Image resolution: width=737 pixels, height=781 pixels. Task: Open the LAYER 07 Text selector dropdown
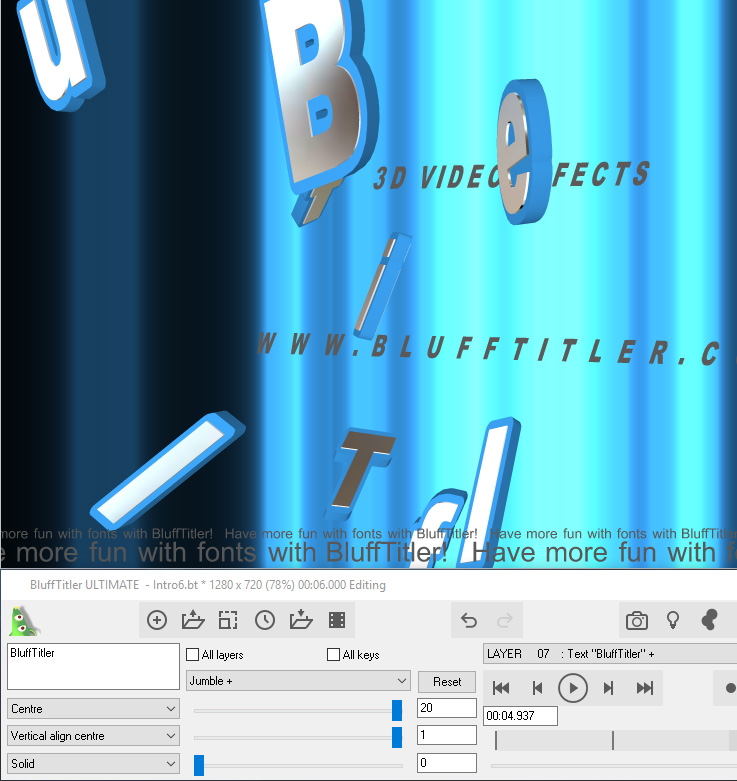point(610,653)
